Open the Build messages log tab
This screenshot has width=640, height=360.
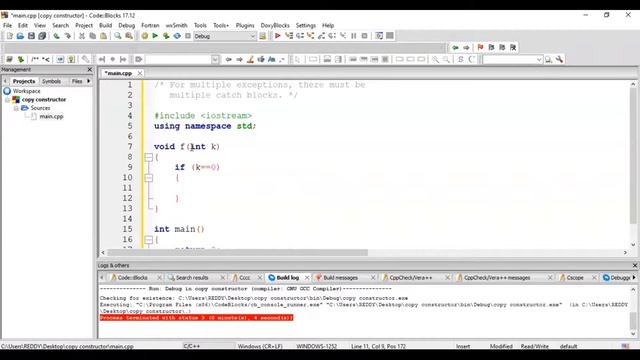click(340, 278)
